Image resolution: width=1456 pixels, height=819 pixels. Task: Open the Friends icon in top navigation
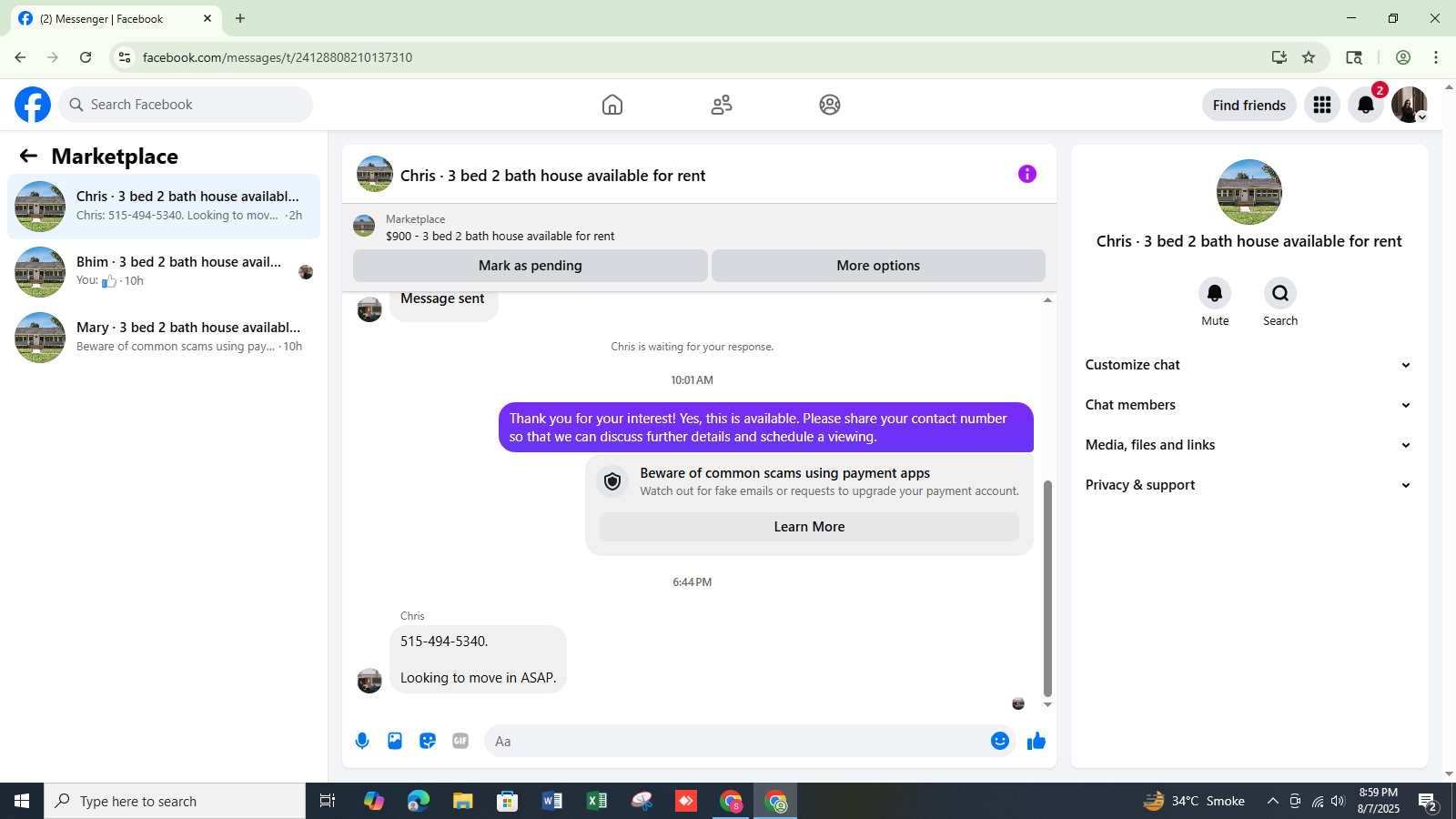pyautogui.click(x=722, y=105)
